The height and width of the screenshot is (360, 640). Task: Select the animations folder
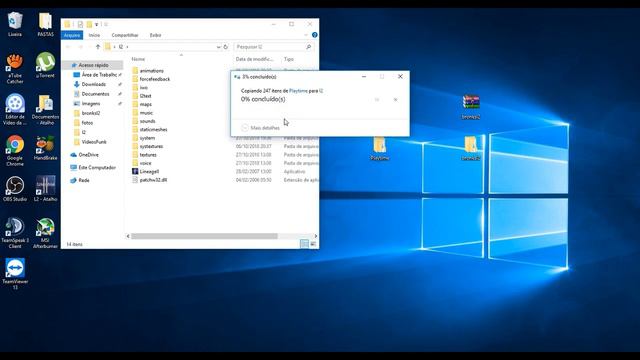151,71
